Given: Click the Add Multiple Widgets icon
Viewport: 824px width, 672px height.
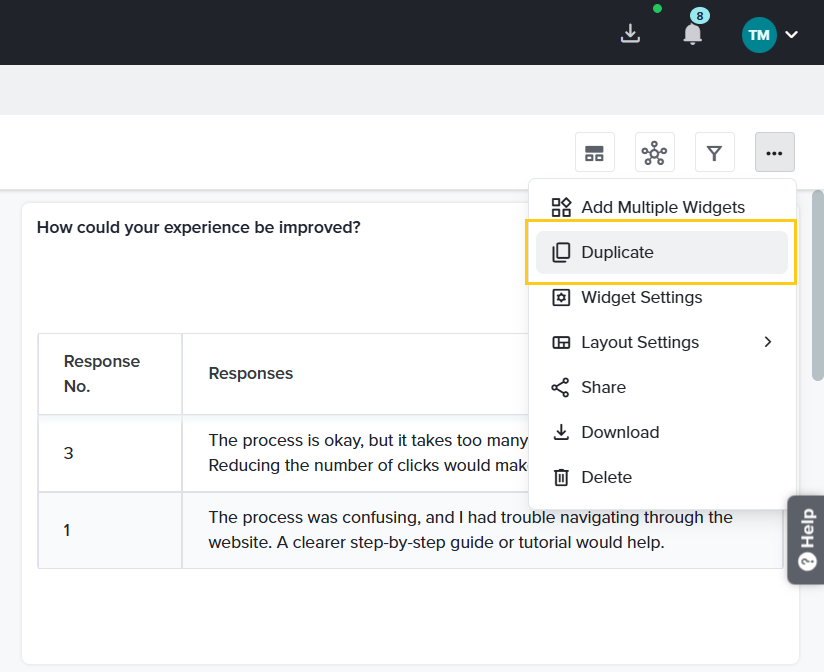Looking at the screenshot, I should click(561, 207).
